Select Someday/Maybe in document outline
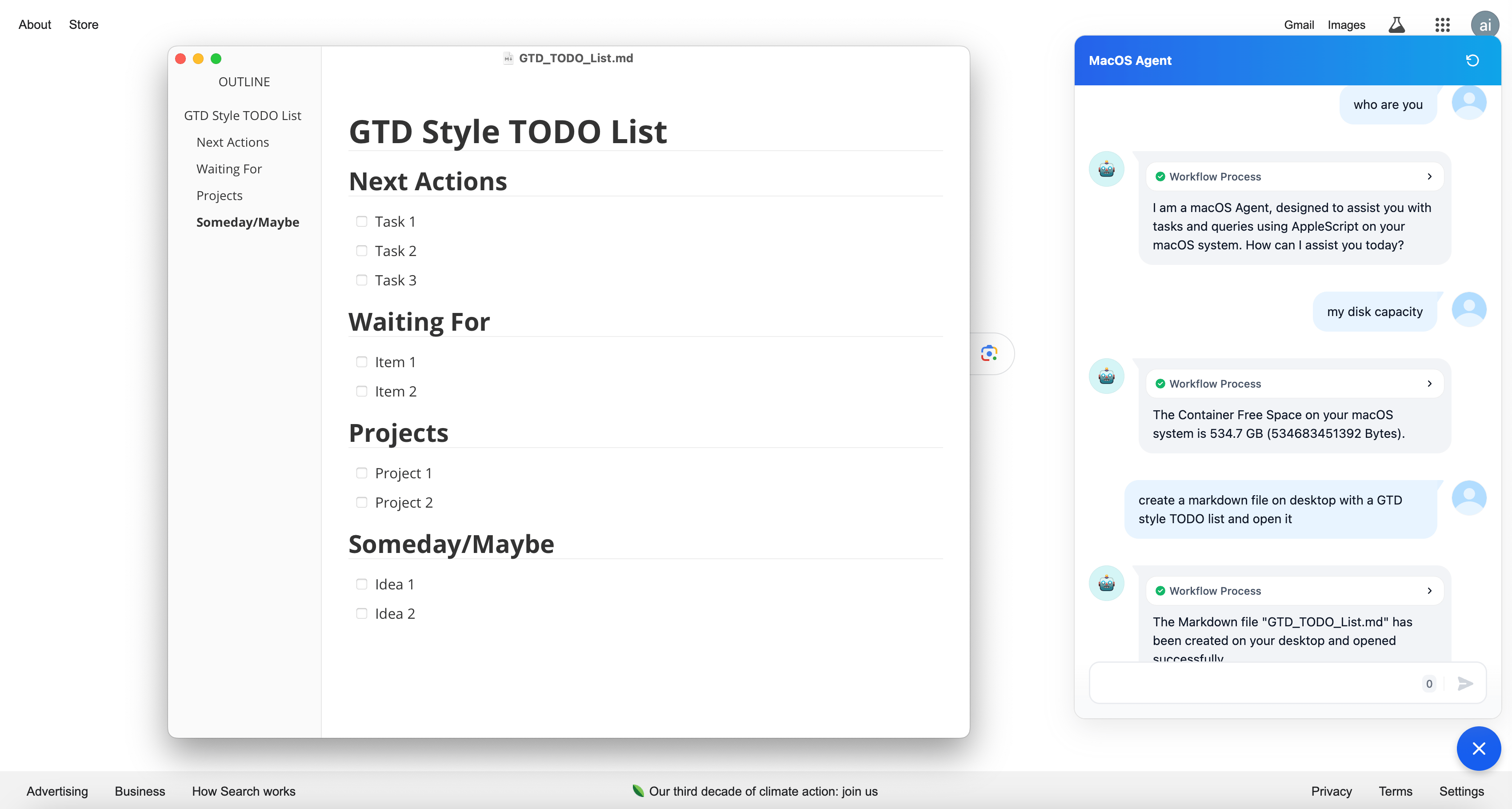Image resolution: width=1512 pixels, height=809 pixels. pos(247,221)
